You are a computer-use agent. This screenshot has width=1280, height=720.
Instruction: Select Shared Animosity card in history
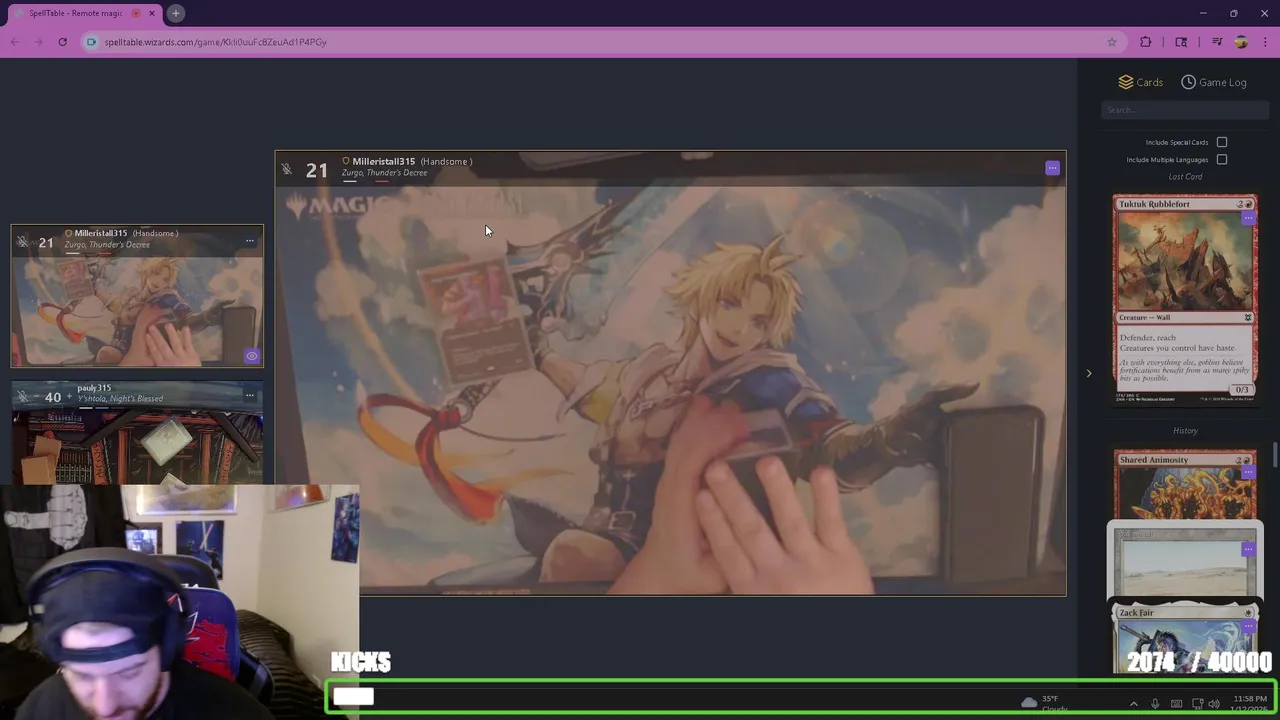coord(1185,485)
